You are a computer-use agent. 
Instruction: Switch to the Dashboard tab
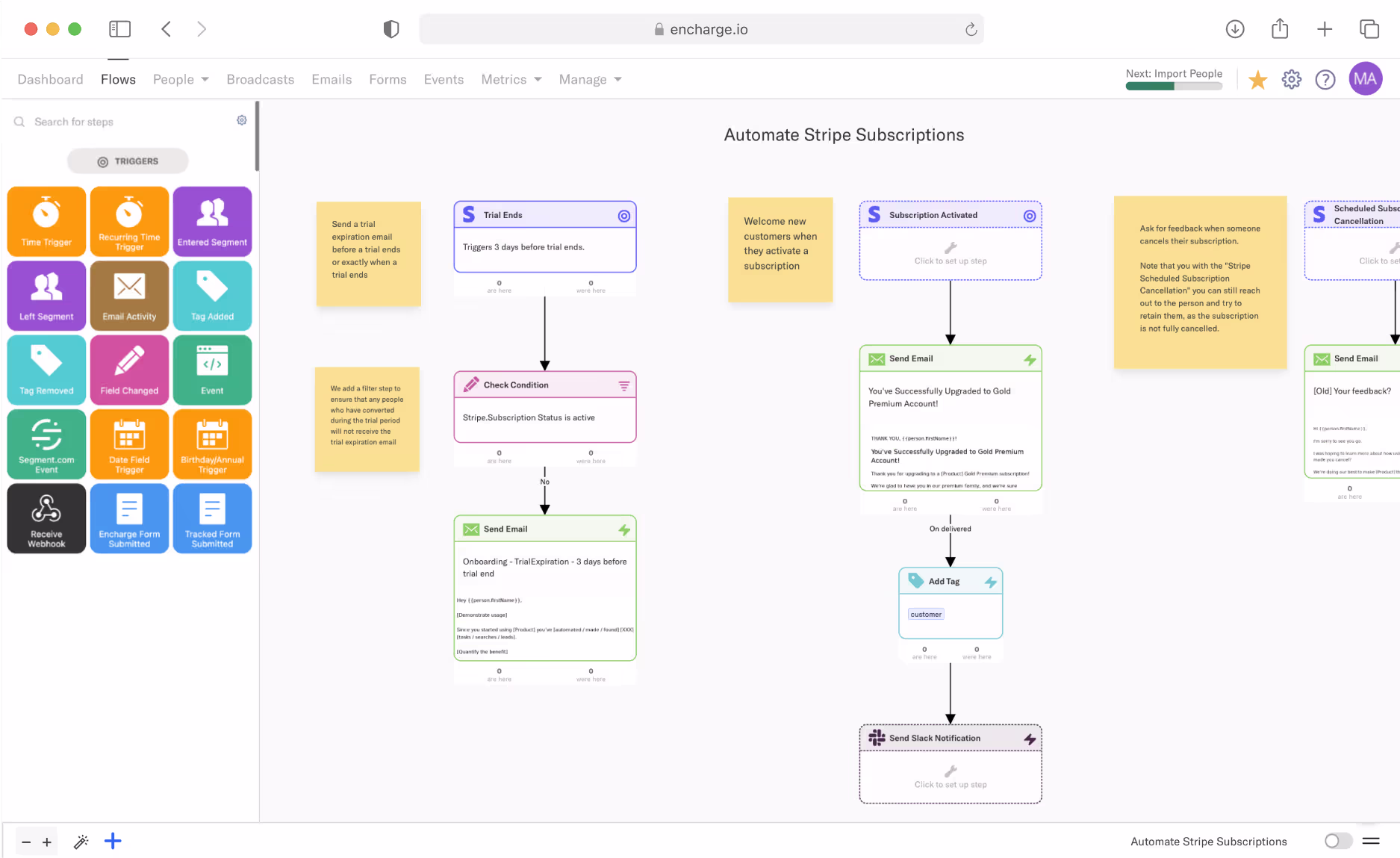(50, 79)
